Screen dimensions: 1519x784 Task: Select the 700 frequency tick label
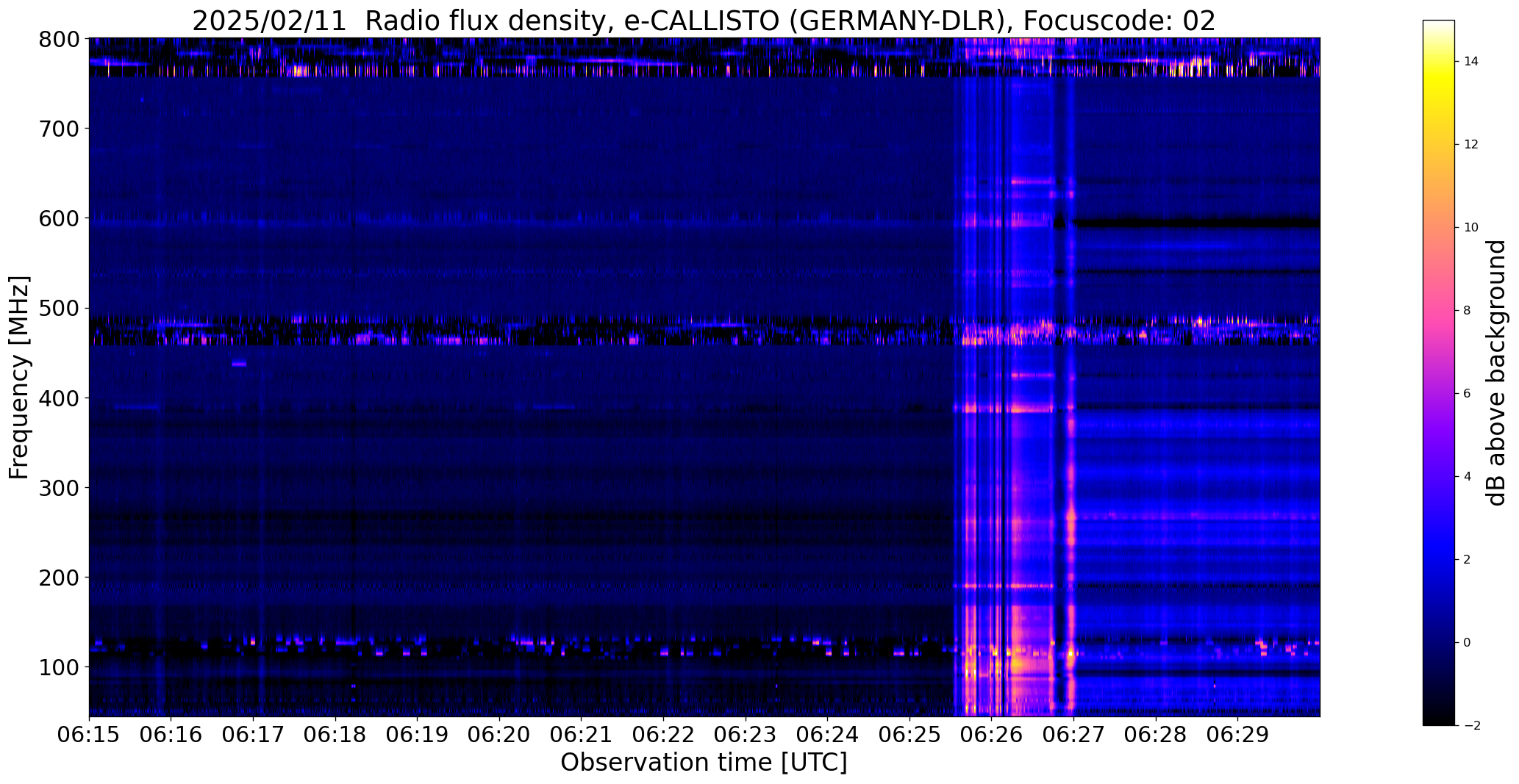(x=58, y=129)
